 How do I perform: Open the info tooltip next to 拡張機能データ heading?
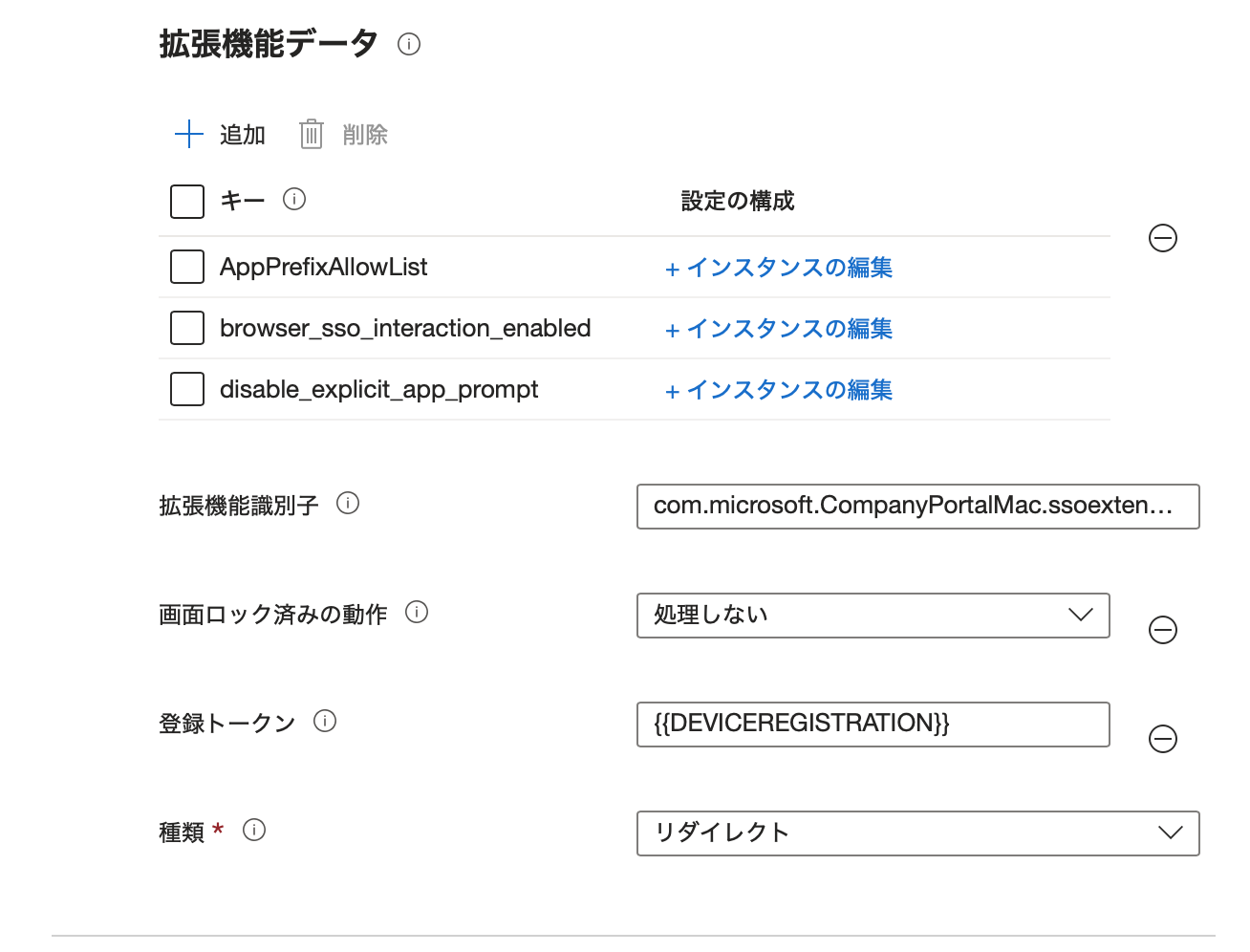[x=409, y=43]
